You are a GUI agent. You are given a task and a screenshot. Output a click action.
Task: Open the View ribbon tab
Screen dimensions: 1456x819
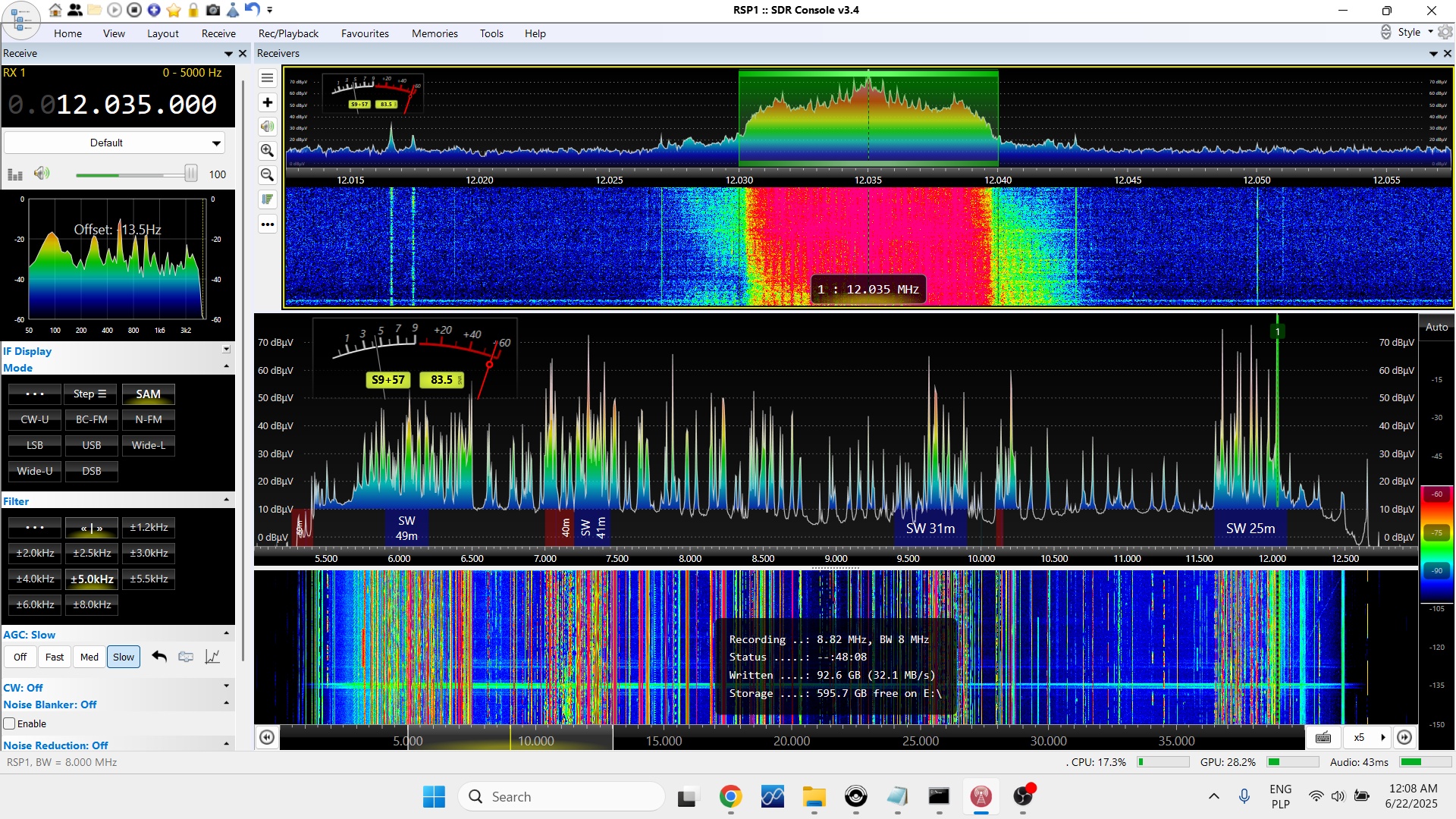click(x=114, y=33)
